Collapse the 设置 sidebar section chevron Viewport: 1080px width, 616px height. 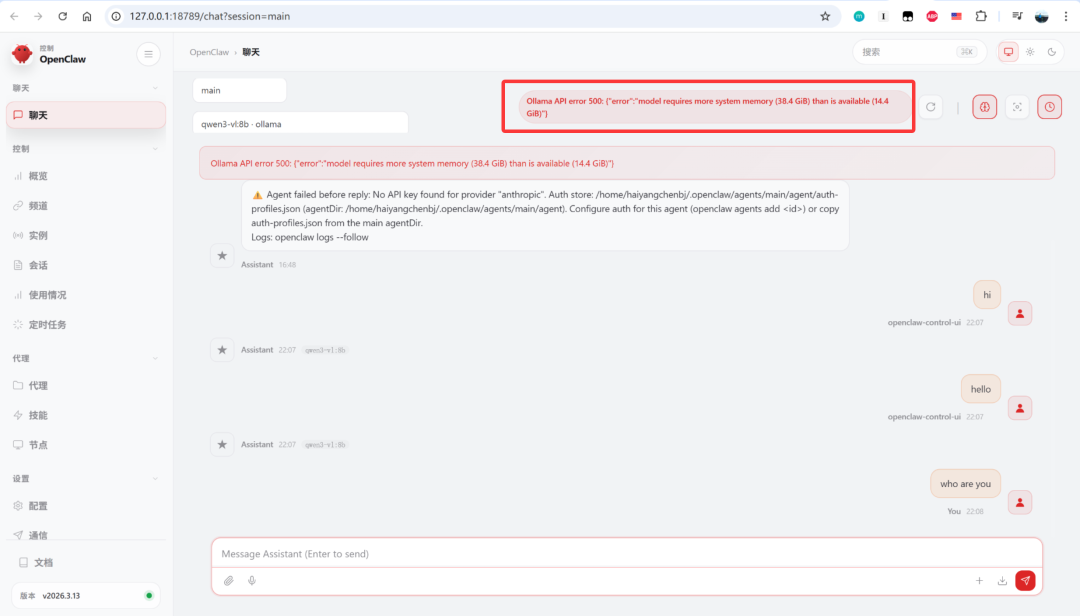point(155,479)
